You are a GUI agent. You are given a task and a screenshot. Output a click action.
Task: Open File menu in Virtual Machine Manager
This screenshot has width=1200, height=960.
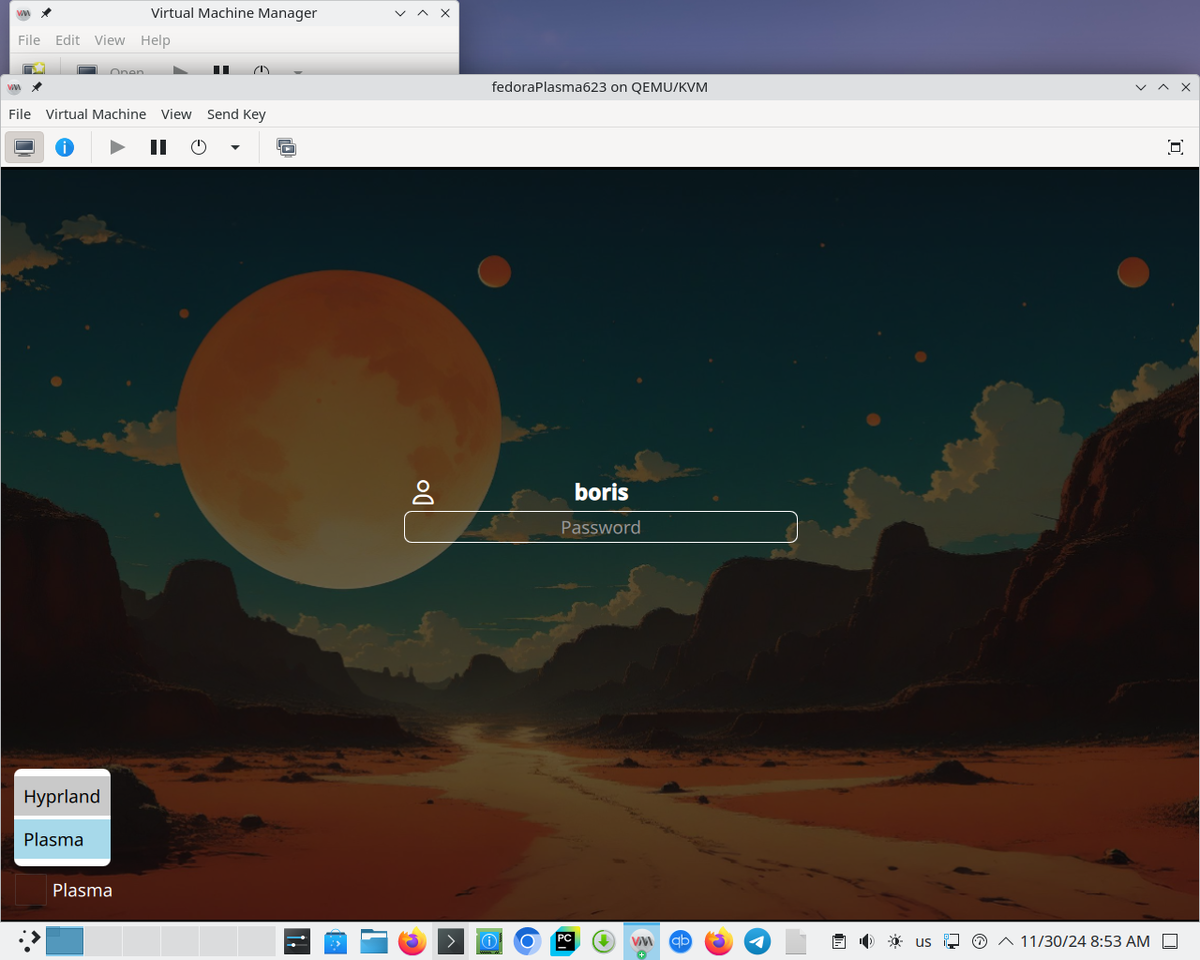(29, 40)
